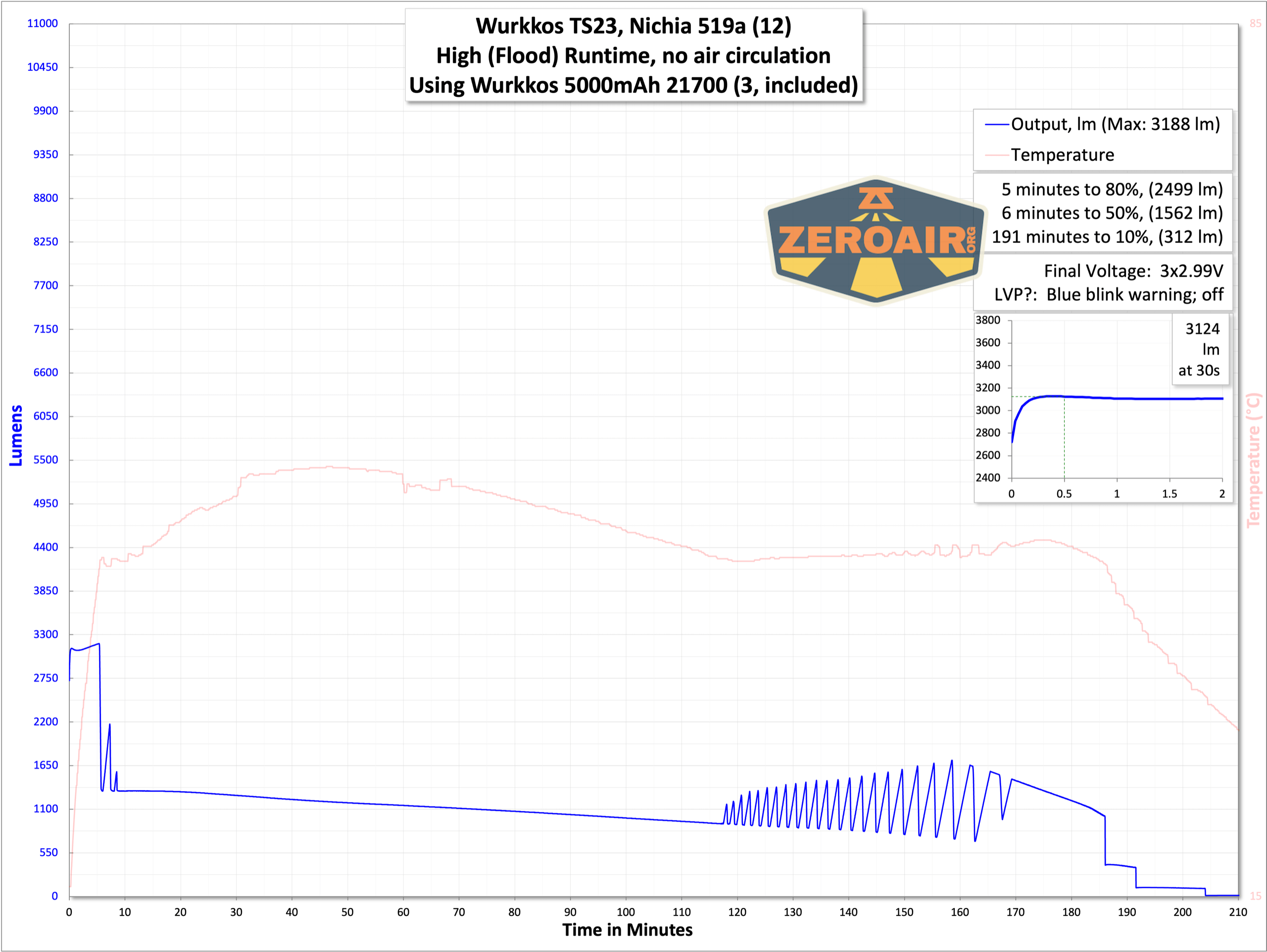
Task: Click the pink temperature line sample in legend
Action: click(x=997, y=155)
